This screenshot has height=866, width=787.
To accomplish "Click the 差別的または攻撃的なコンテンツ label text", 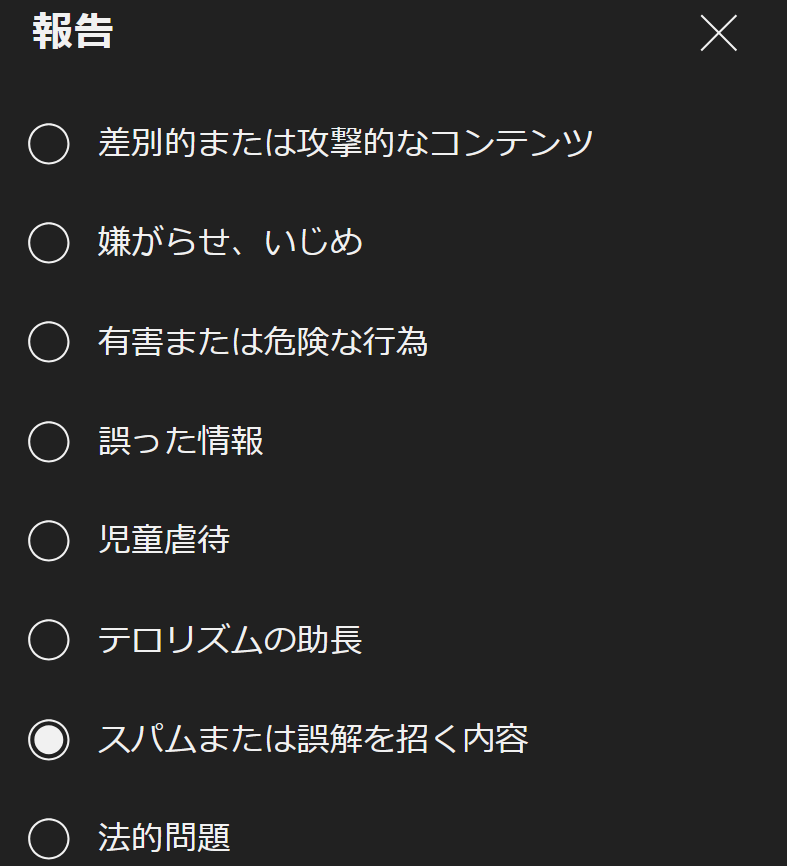I will point(346,143).
